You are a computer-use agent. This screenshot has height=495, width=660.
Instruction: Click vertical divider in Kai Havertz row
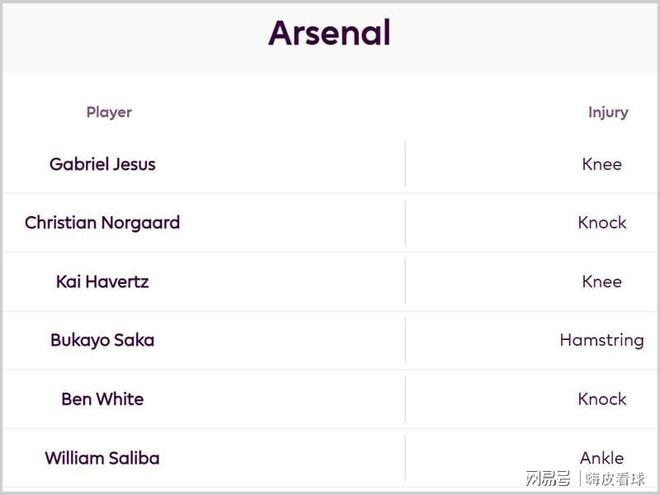pos(405,282)
